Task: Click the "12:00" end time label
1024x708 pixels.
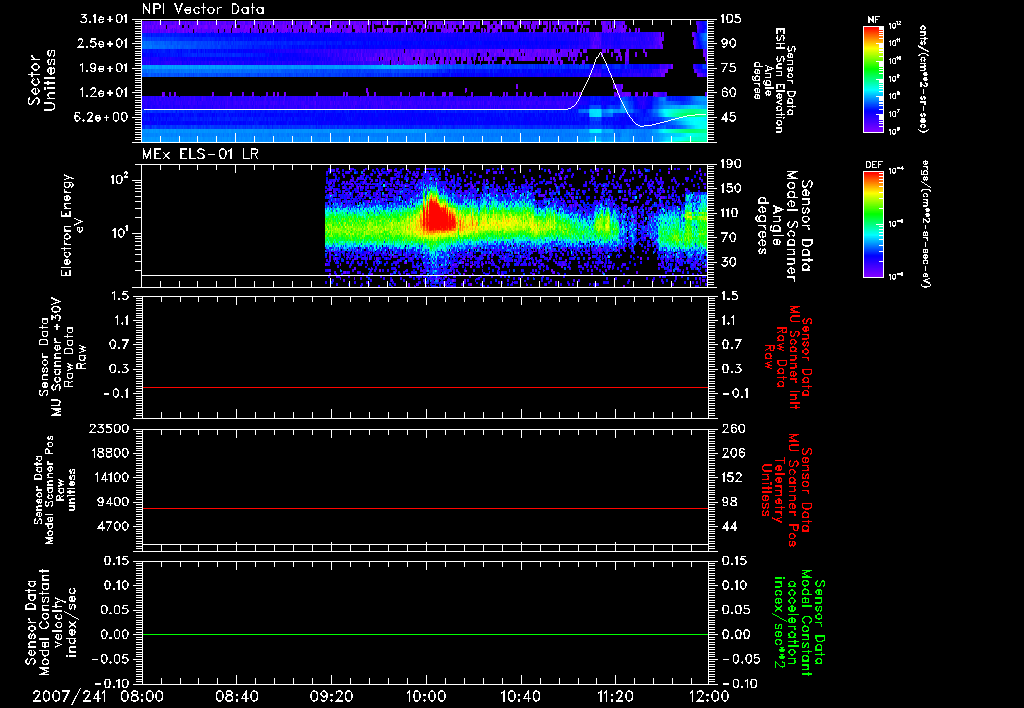Action: [709, 696]
